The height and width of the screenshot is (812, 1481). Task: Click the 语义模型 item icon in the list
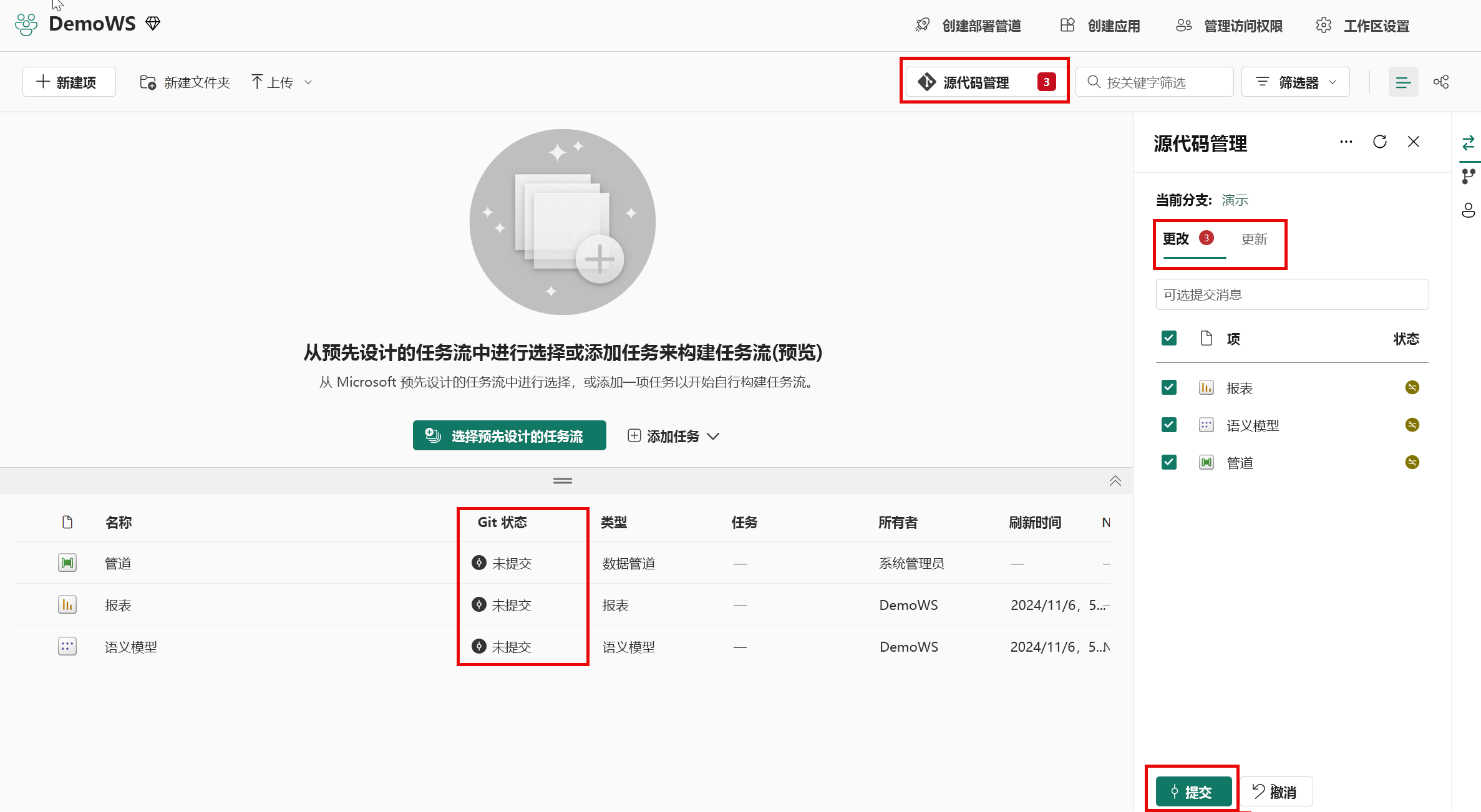[x=67, y=646]
